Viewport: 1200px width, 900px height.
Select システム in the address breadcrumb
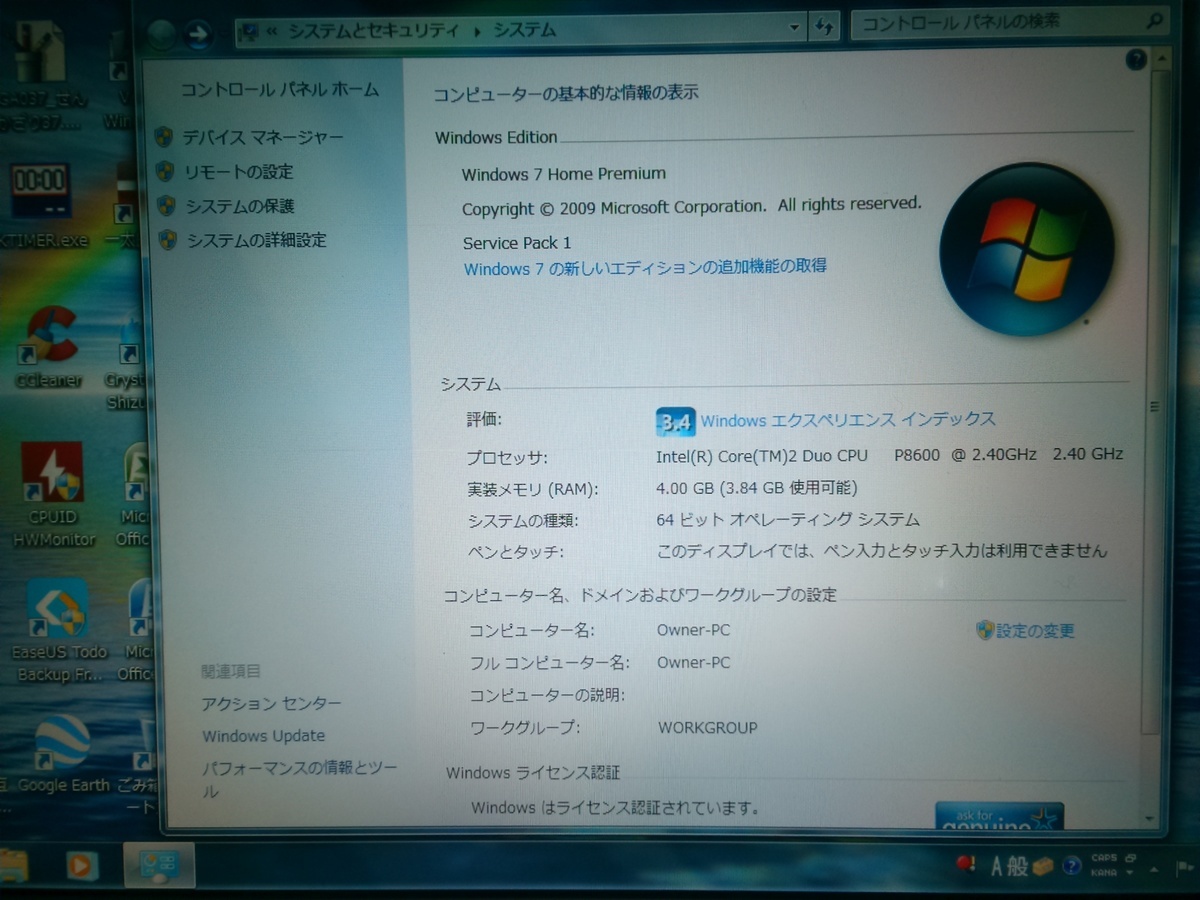tap(524, 30)
